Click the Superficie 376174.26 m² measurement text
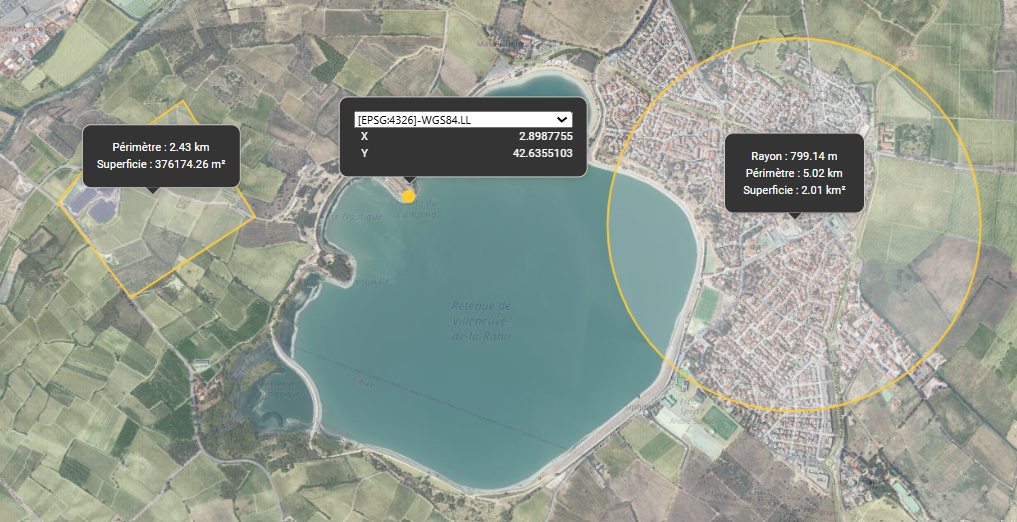 tap(161, 164)
